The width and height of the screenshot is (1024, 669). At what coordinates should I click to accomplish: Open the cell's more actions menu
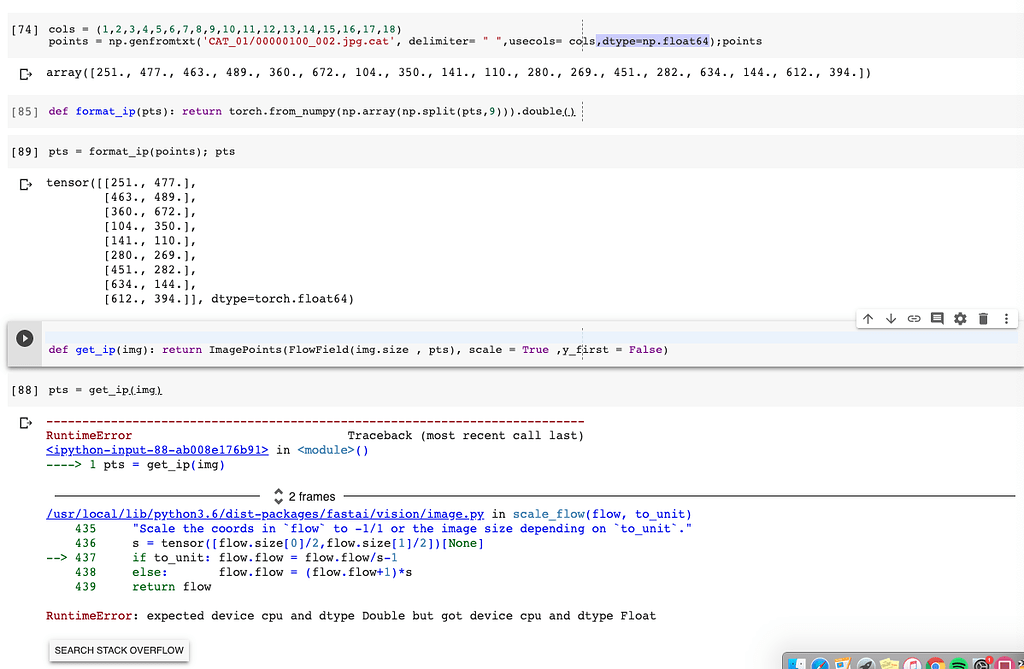pyautogui.click(x=1006, y=319)
